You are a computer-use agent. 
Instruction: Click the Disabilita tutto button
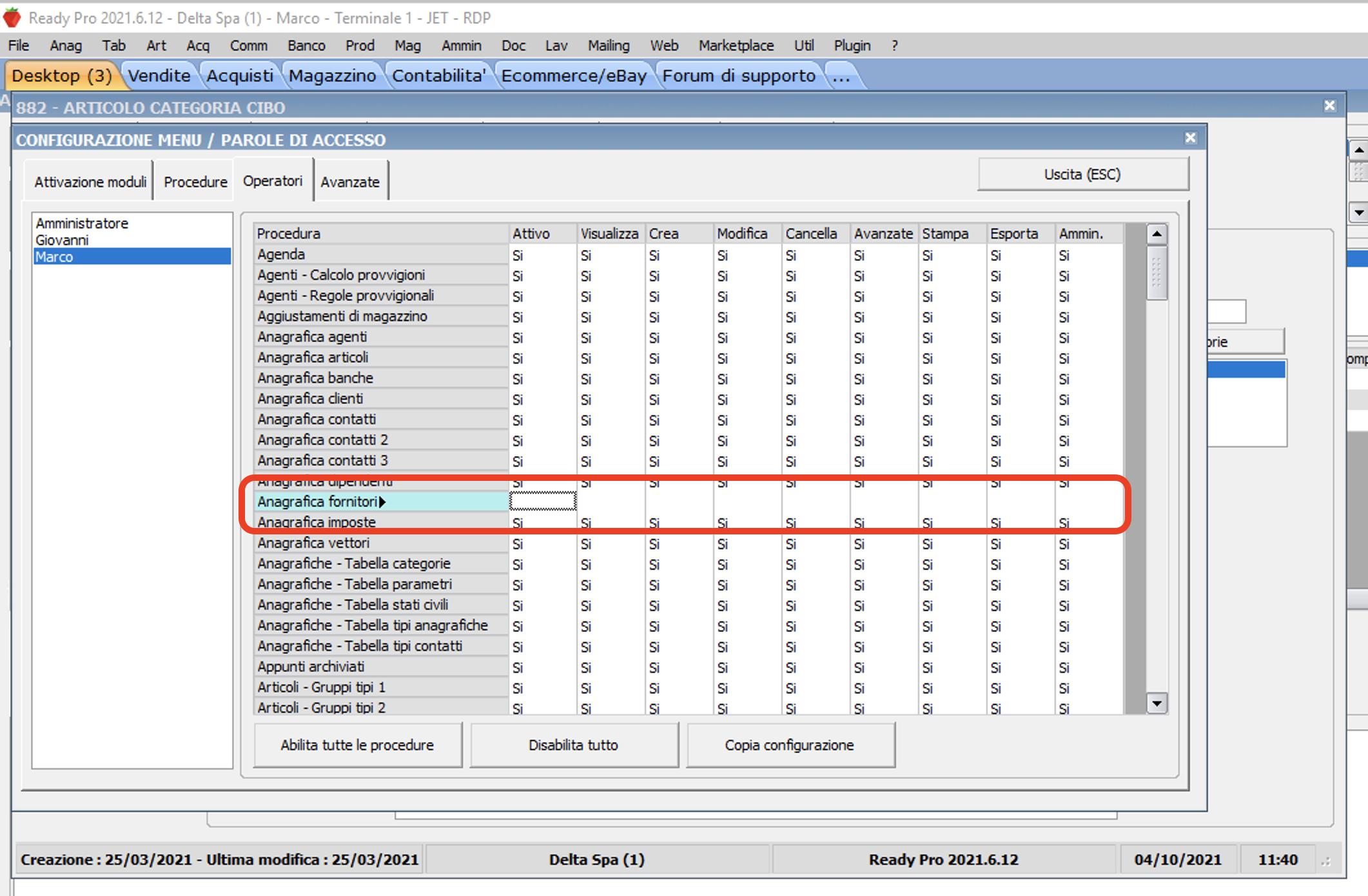573,745
